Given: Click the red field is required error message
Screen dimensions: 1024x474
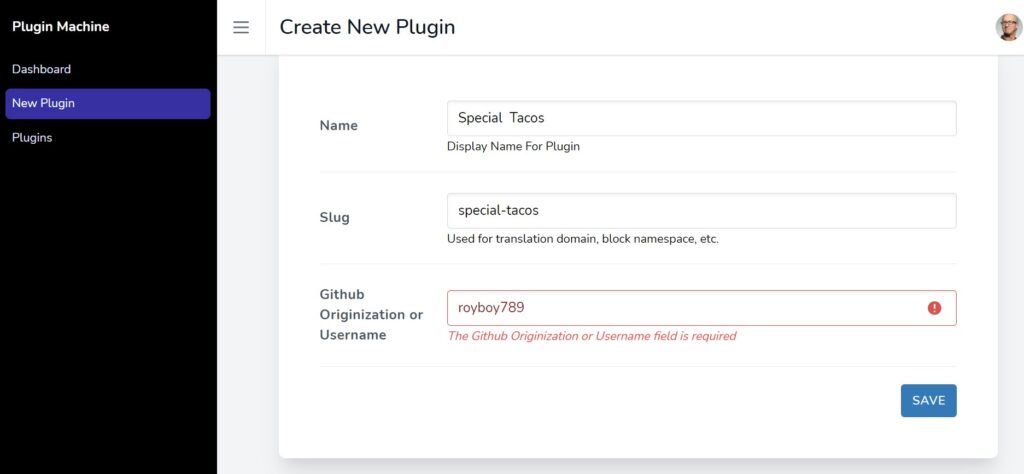Looking at the screenshot, I should [x=592, y=336].
